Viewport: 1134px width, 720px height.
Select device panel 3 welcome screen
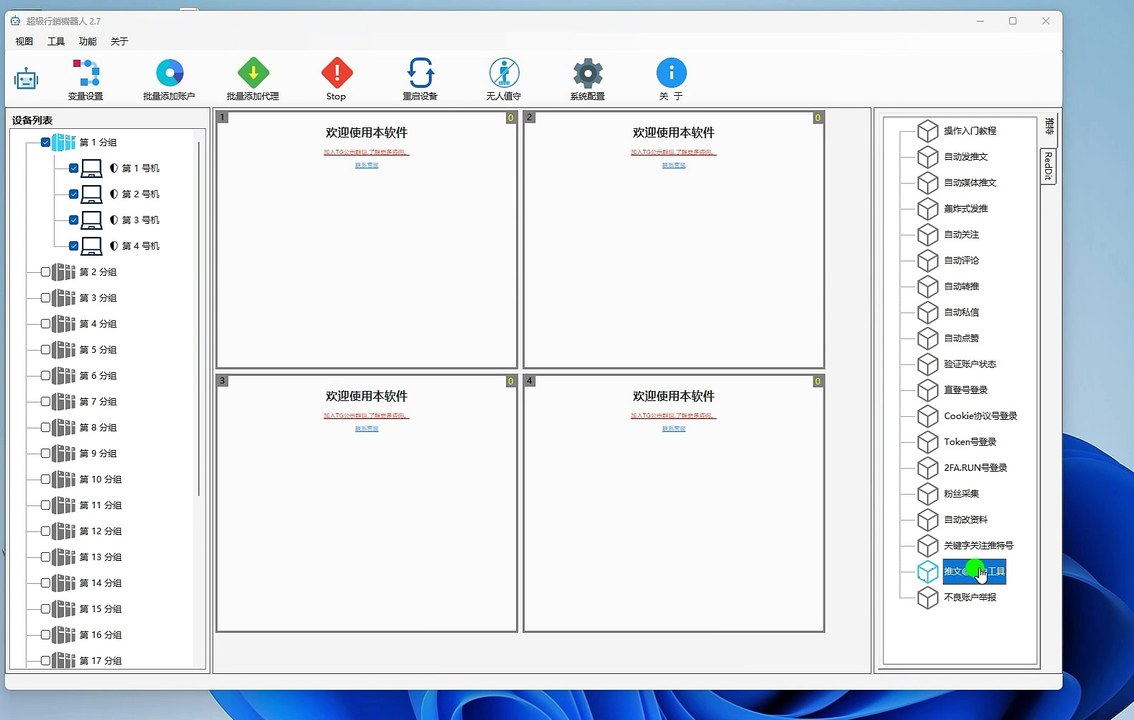(x=367, y=503)
